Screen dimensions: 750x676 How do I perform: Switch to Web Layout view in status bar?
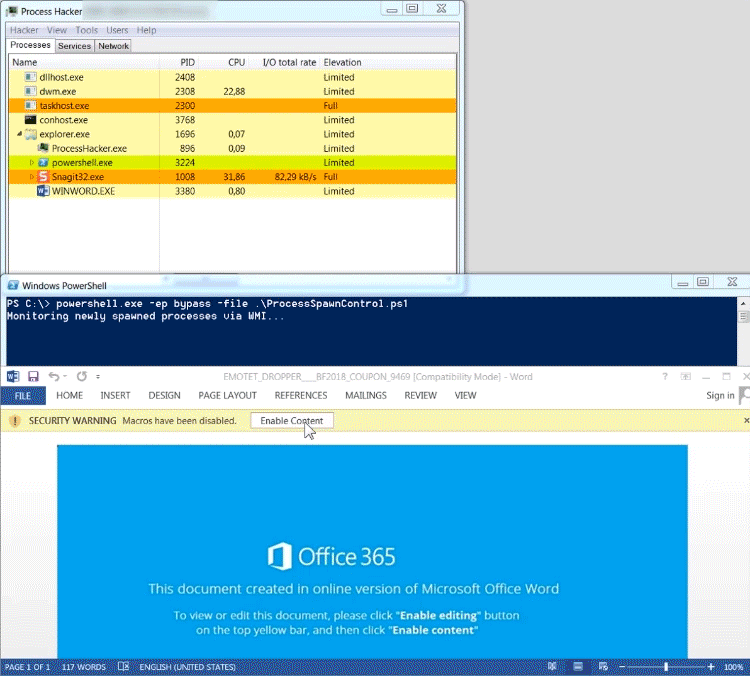point(603,666)
